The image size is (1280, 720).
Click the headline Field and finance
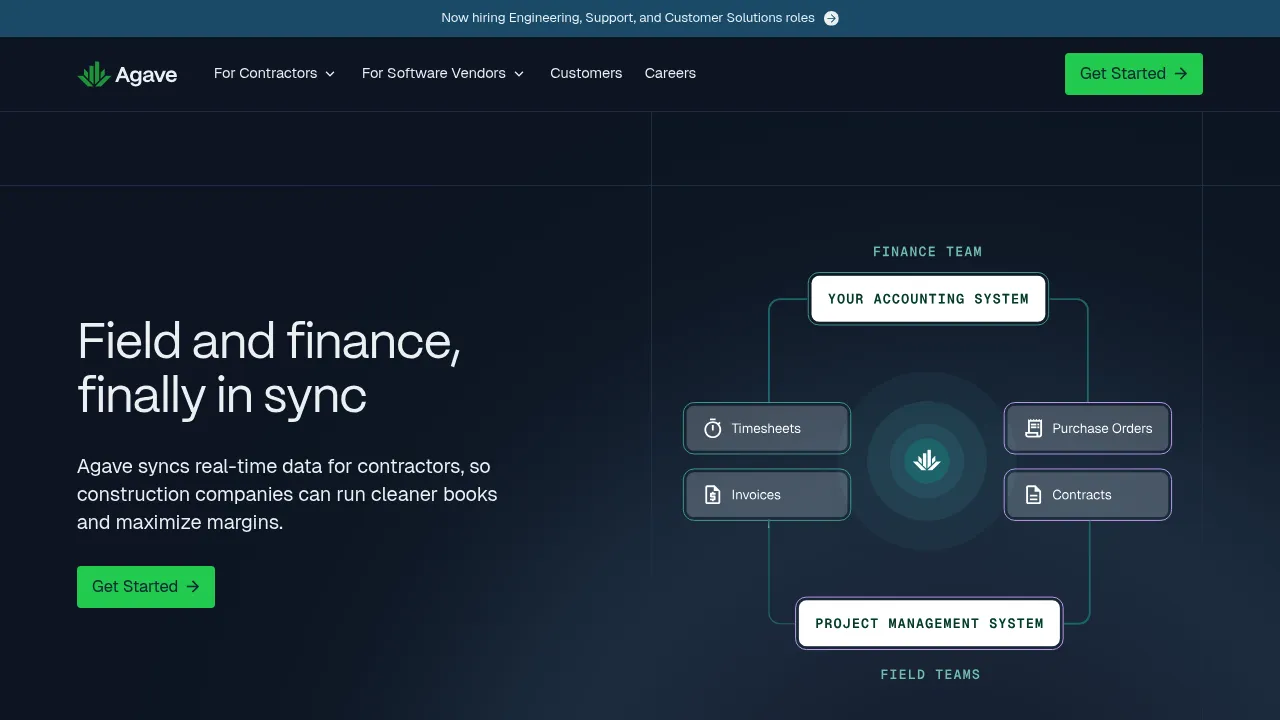pos(269,368)
